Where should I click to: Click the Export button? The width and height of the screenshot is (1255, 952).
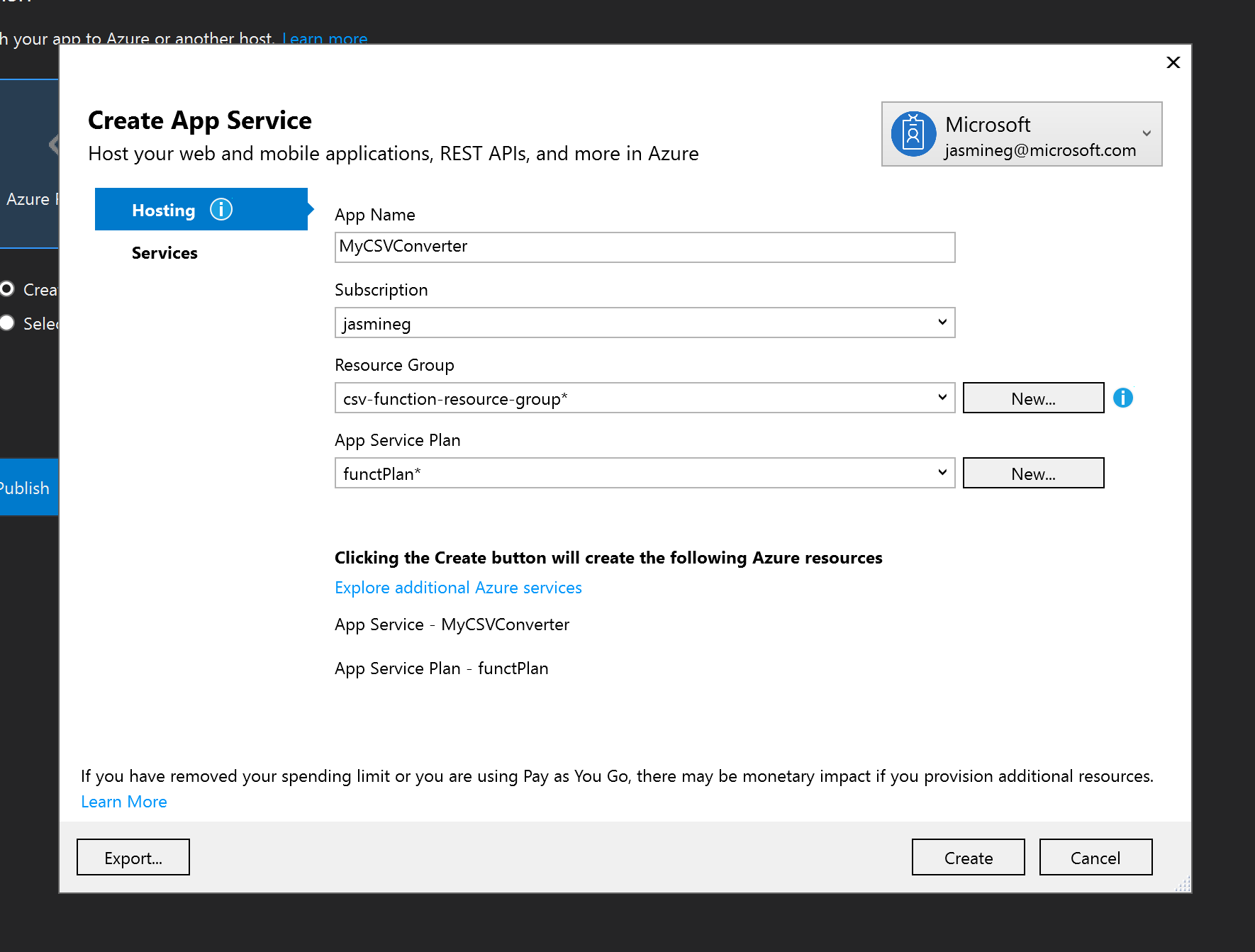click(133, 857)
